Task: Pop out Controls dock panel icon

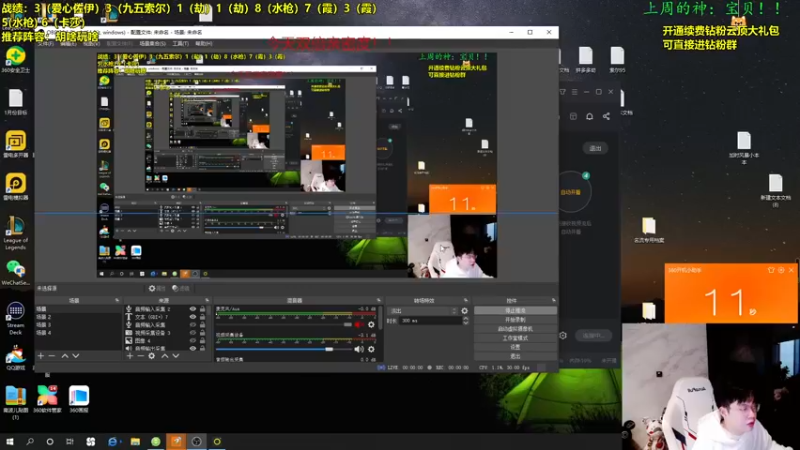Action: click(x=554, y=301)
